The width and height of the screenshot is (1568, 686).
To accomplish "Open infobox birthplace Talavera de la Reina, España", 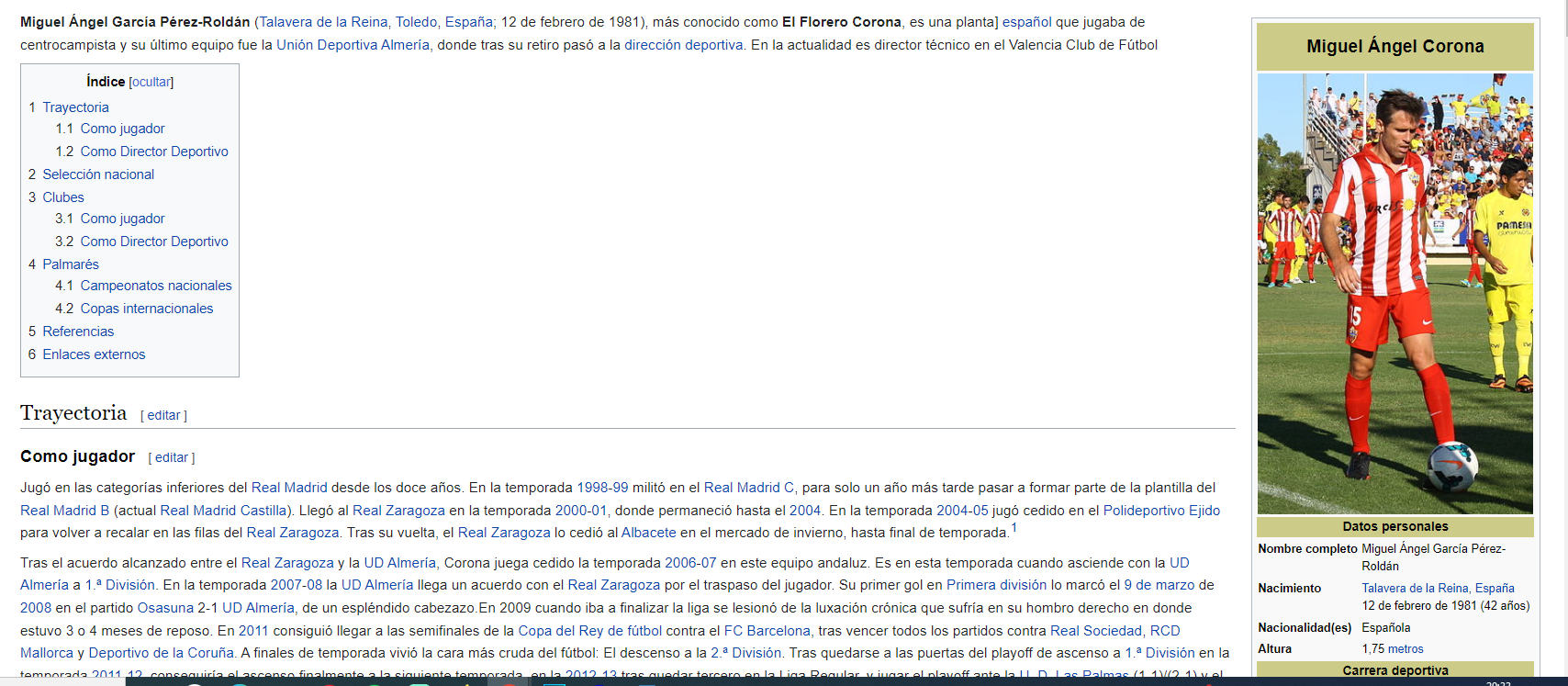I will click(x=1438, y=589).
